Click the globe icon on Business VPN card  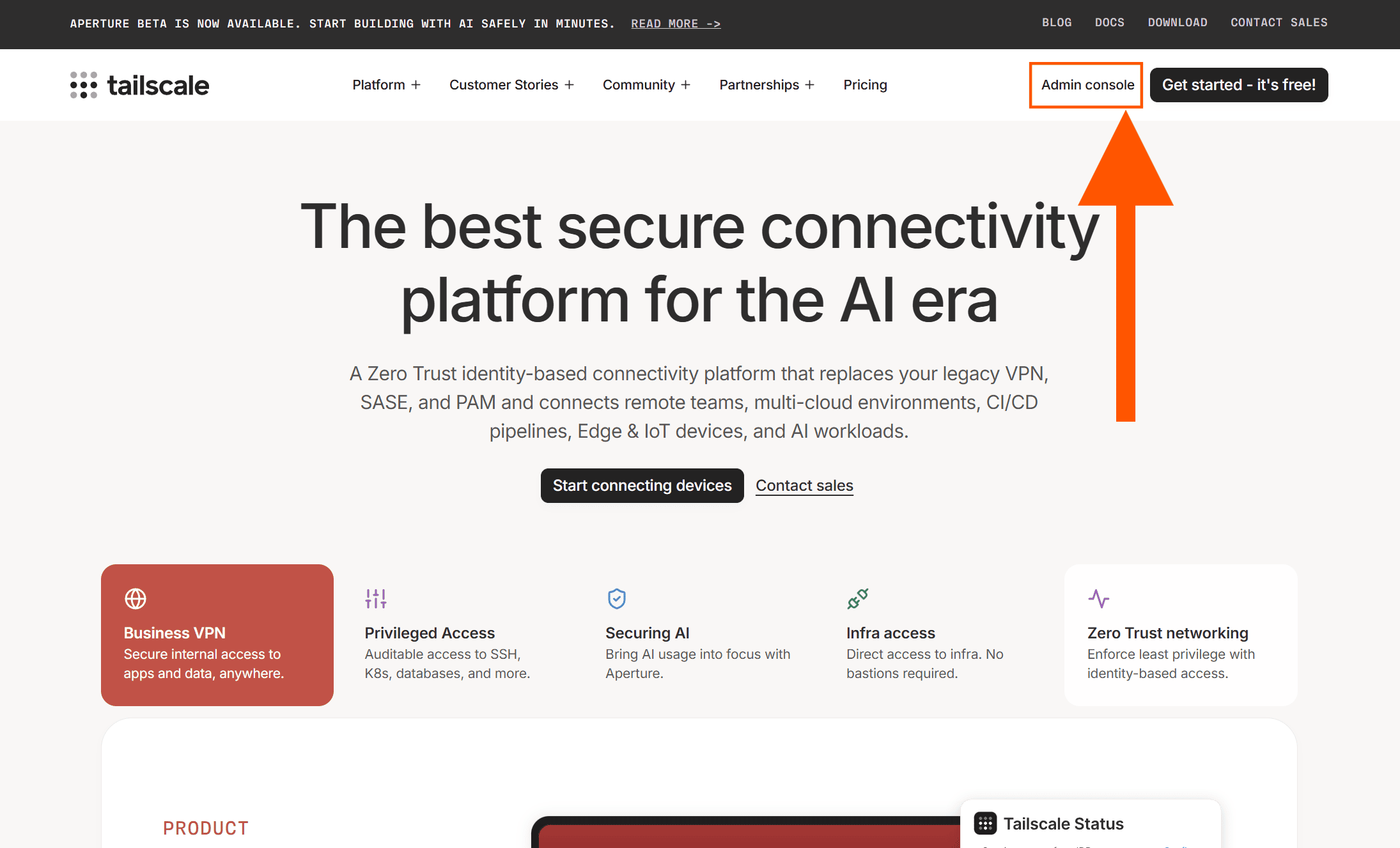[136, 599]
